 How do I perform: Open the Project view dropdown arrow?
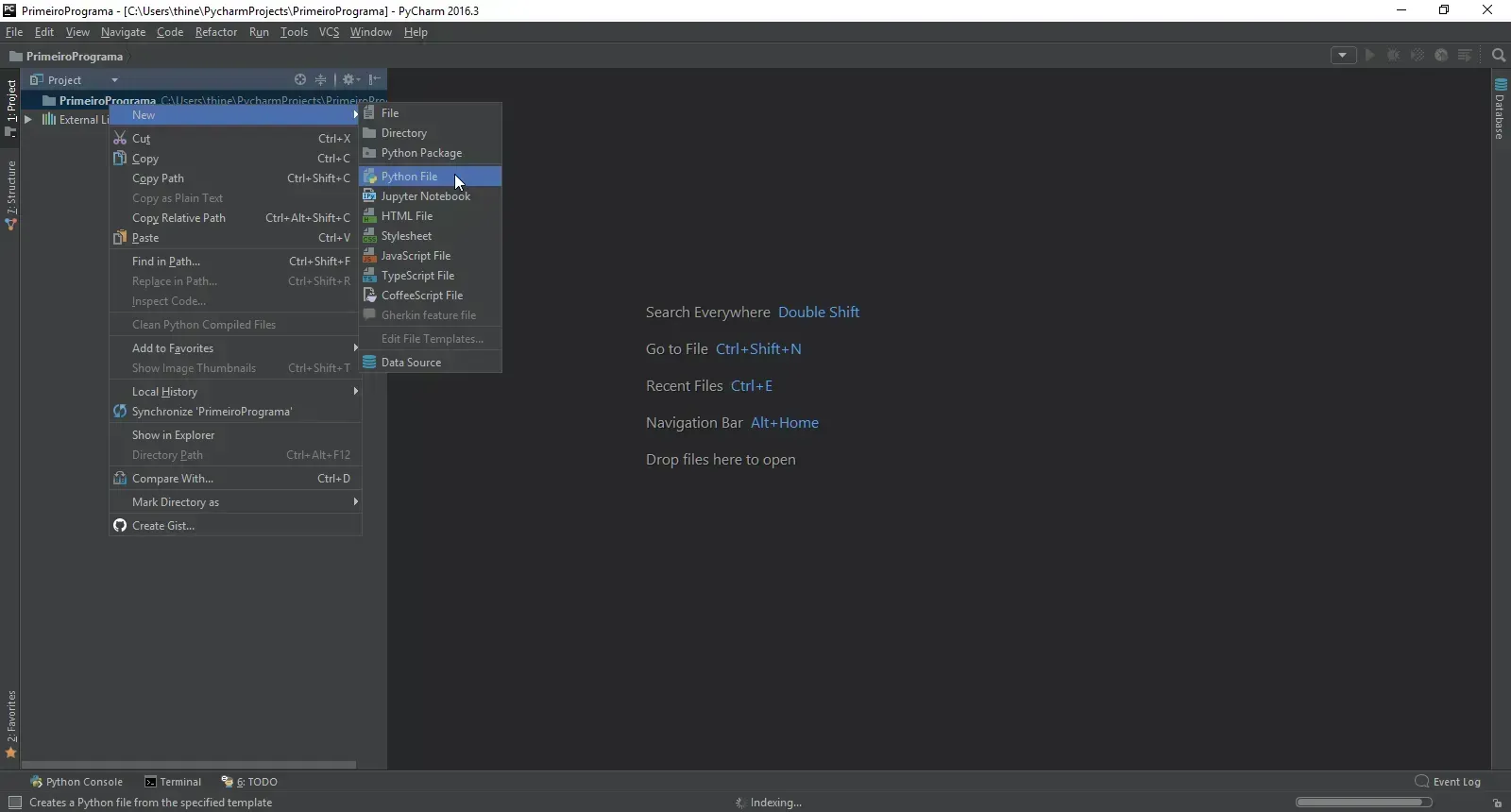pyautogui.click(x=114, y=80)
